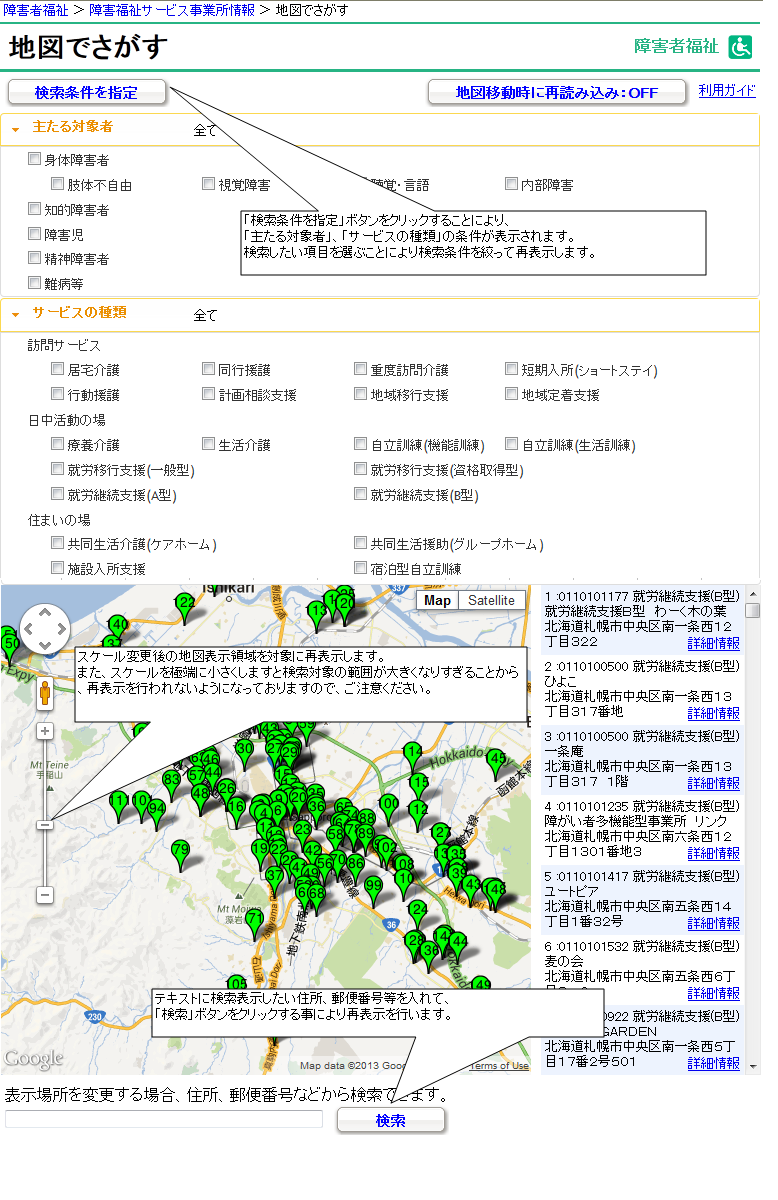Switch the map to Satellite view

pyautogui.click(x=491, y=600)
